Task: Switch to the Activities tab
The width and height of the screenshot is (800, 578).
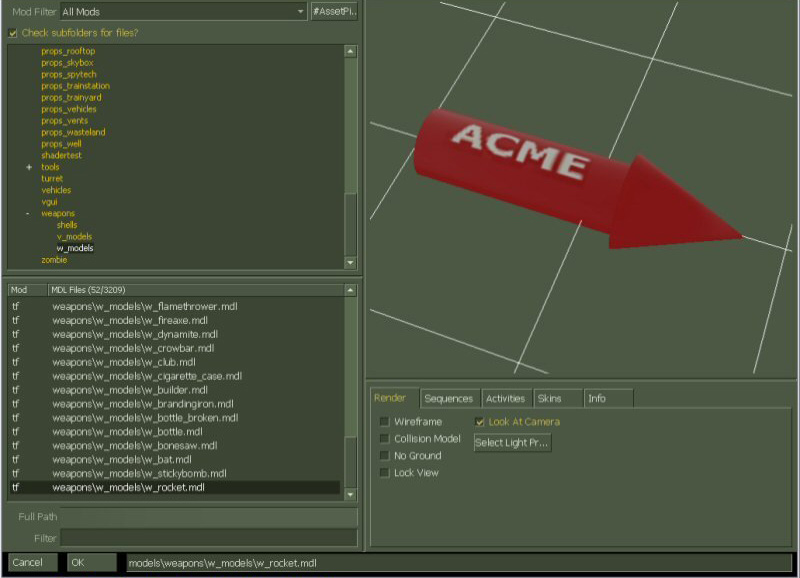Action: coord(506,399)
